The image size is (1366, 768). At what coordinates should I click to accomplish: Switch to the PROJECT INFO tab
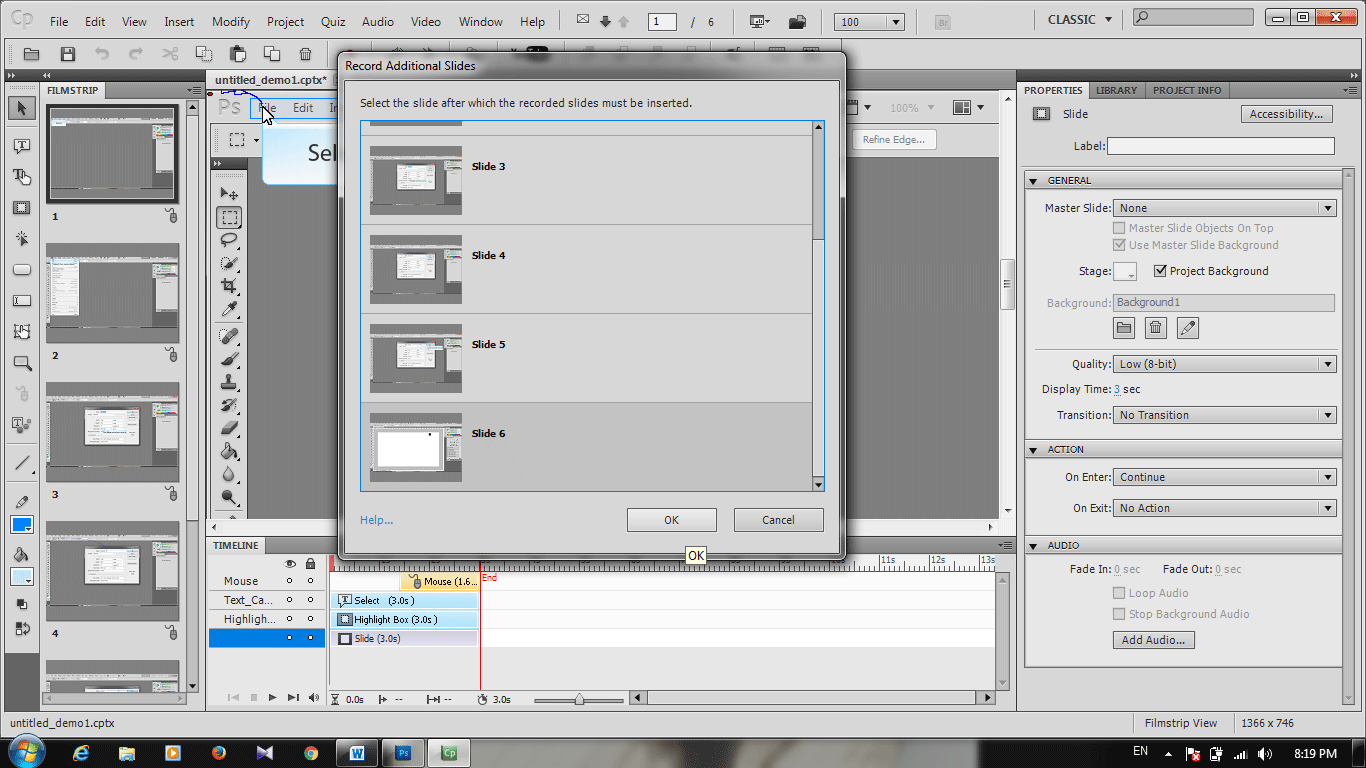pyautogui.click(x=1187, y=90)
